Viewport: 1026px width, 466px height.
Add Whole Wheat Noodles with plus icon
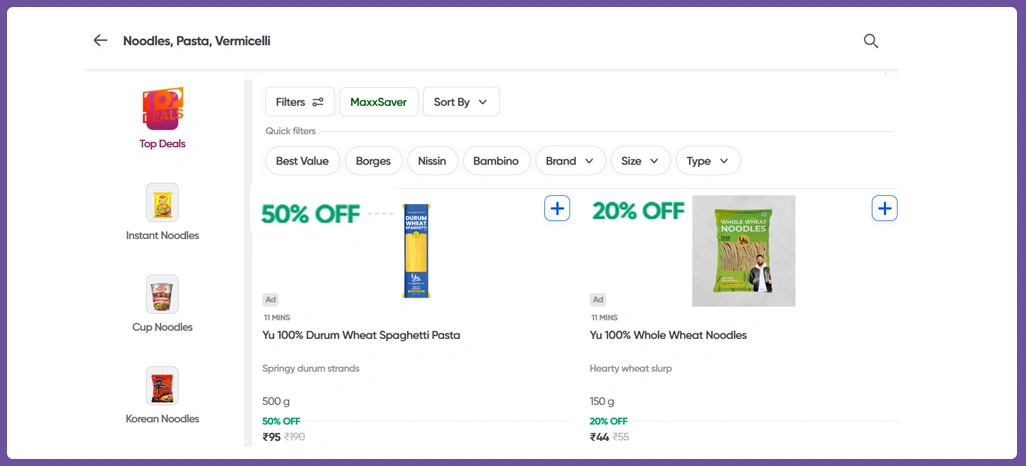(x=885, y=208)
